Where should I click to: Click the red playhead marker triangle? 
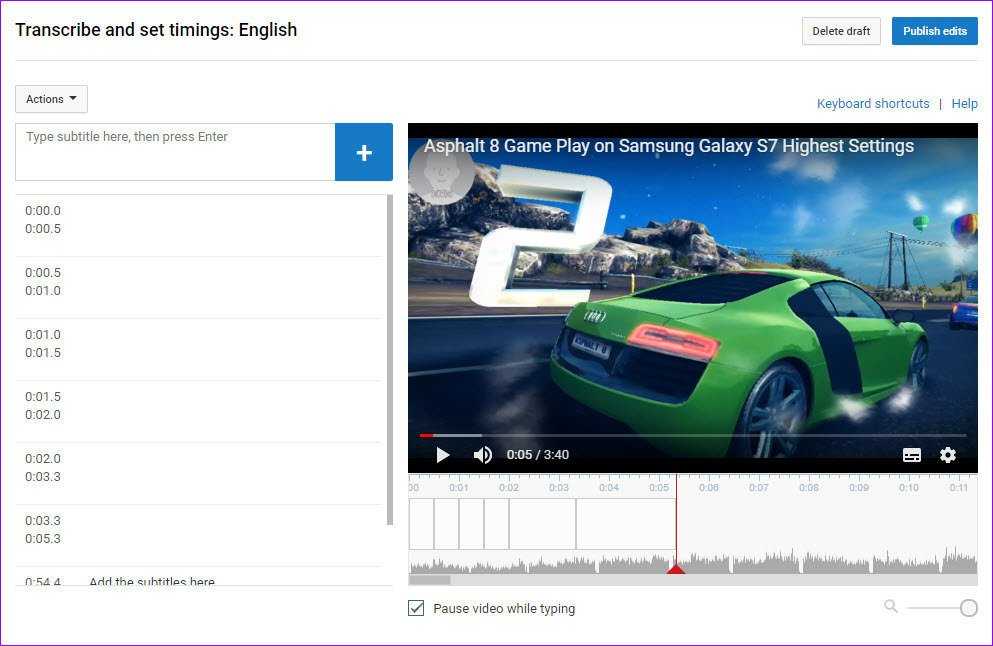point(676,569)
